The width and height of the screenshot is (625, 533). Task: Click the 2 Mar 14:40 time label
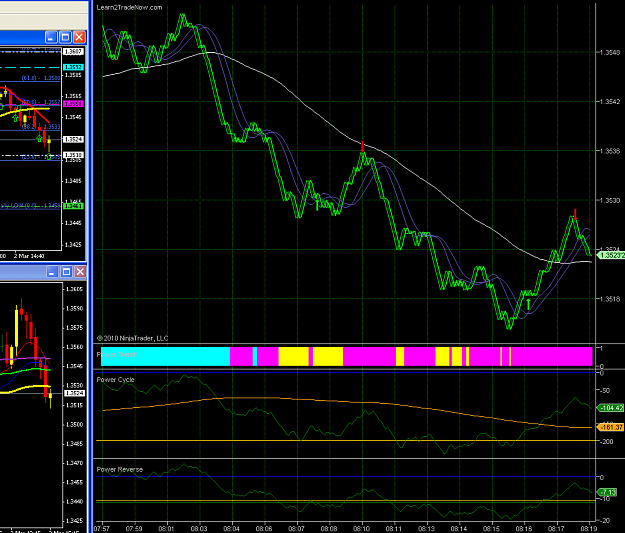pyautogui.click(x=29, y=256)
